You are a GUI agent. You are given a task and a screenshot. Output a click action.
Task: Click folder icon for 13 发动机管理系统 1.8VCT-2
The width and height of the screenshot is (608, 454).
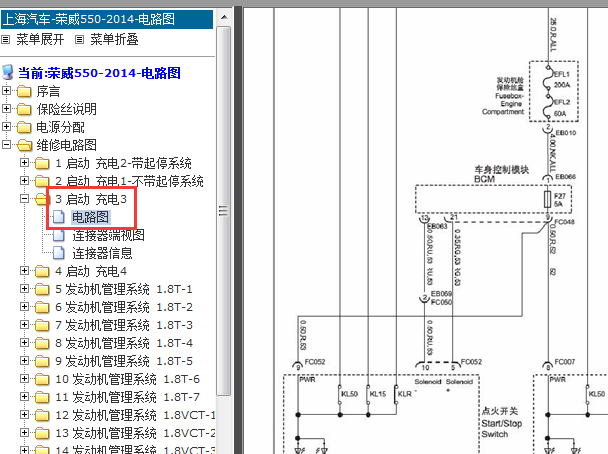tap(42, 433)
